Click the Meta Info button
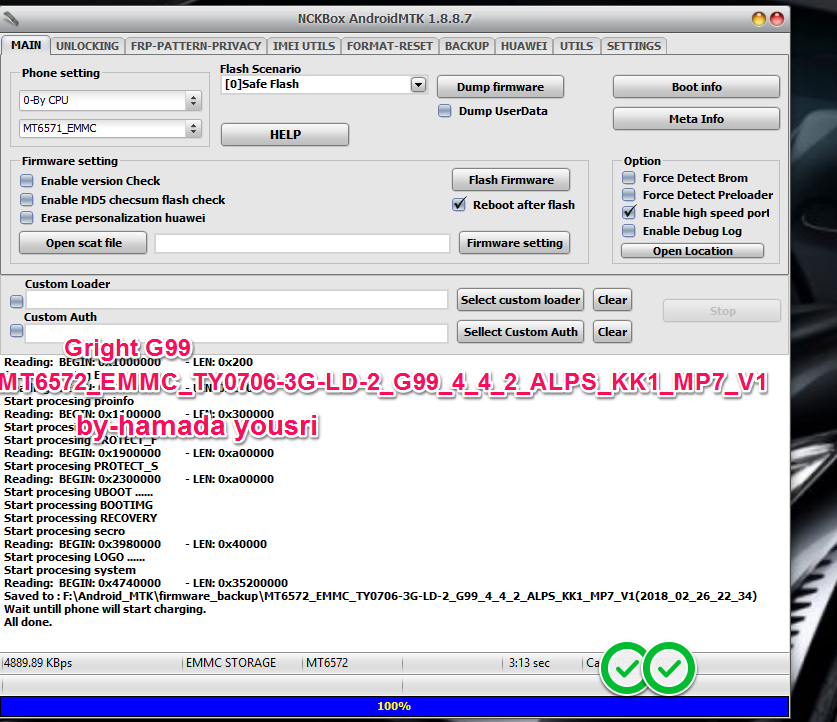Screen dimensions: 837x722 pyautogui.click(x=696, y=119)
